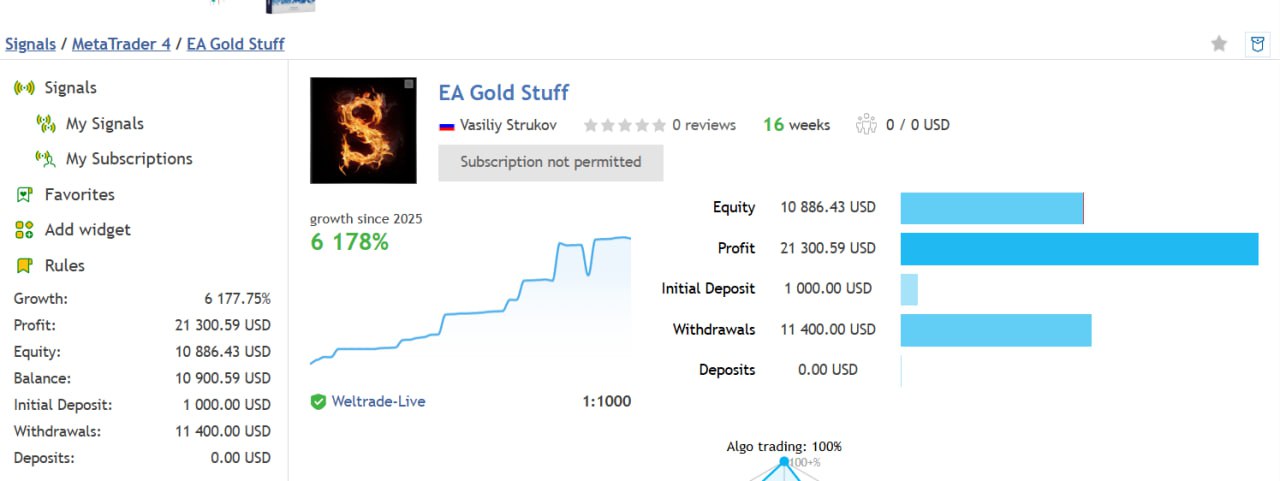This screenshot has height=481, width=1280.
Task: Open the Signals sidebar menu item
Action: point(70,88)
